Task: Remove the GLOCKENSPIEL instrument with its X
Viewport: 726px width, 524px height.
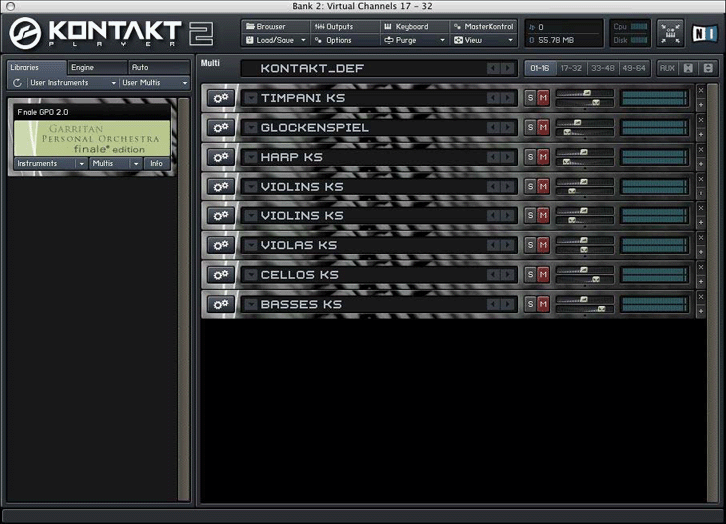Action: pyautogui.click(x=701, y=120)
